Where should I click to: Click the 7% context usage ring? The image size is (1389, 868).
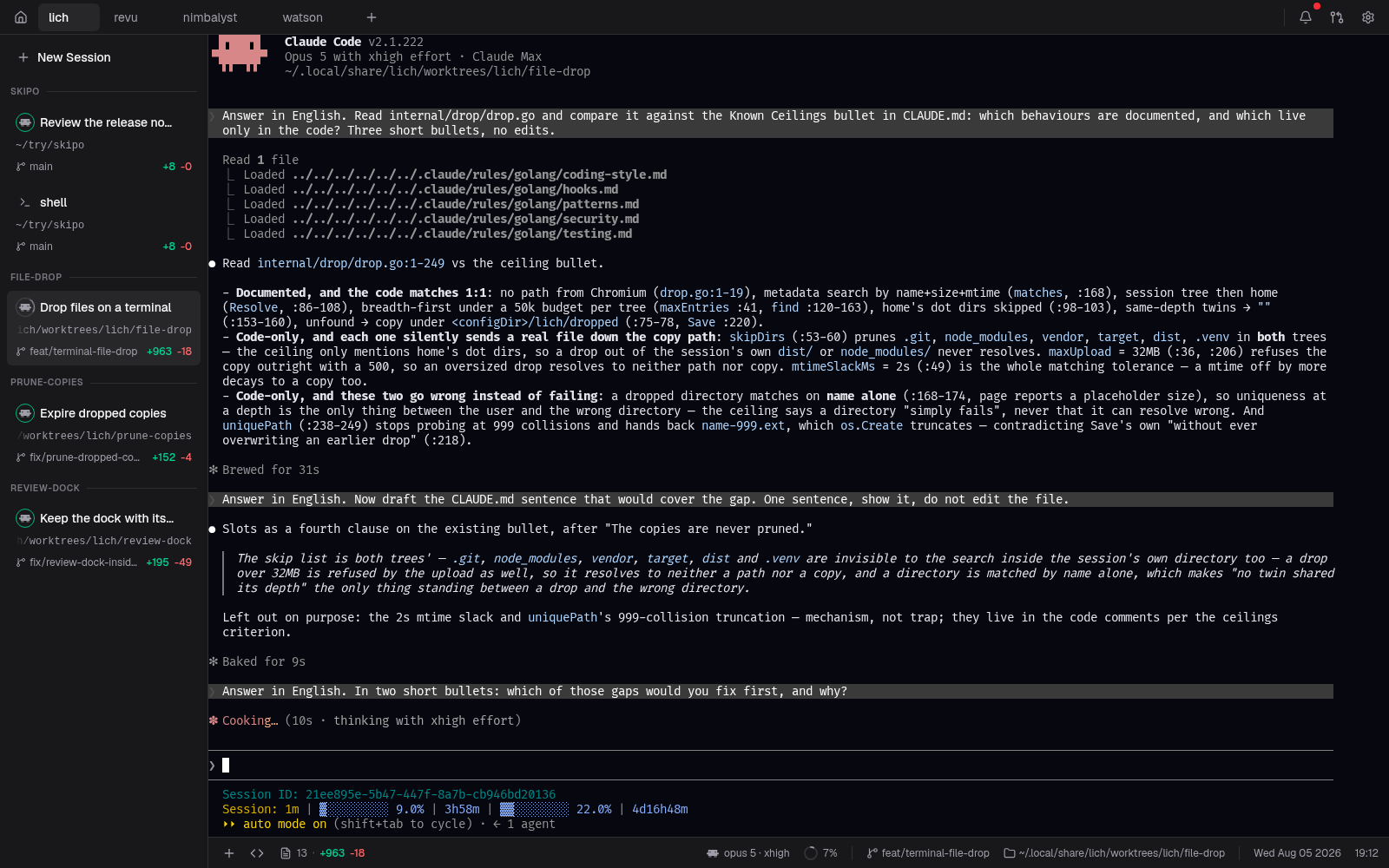coord(820,853)
